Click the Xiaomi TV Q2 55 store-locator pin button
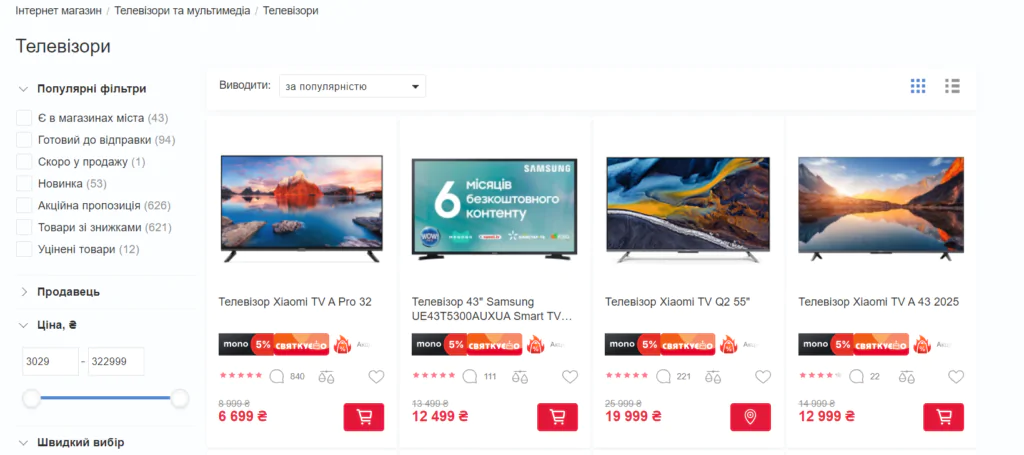 pyautogui.click(x=750, y=417)
